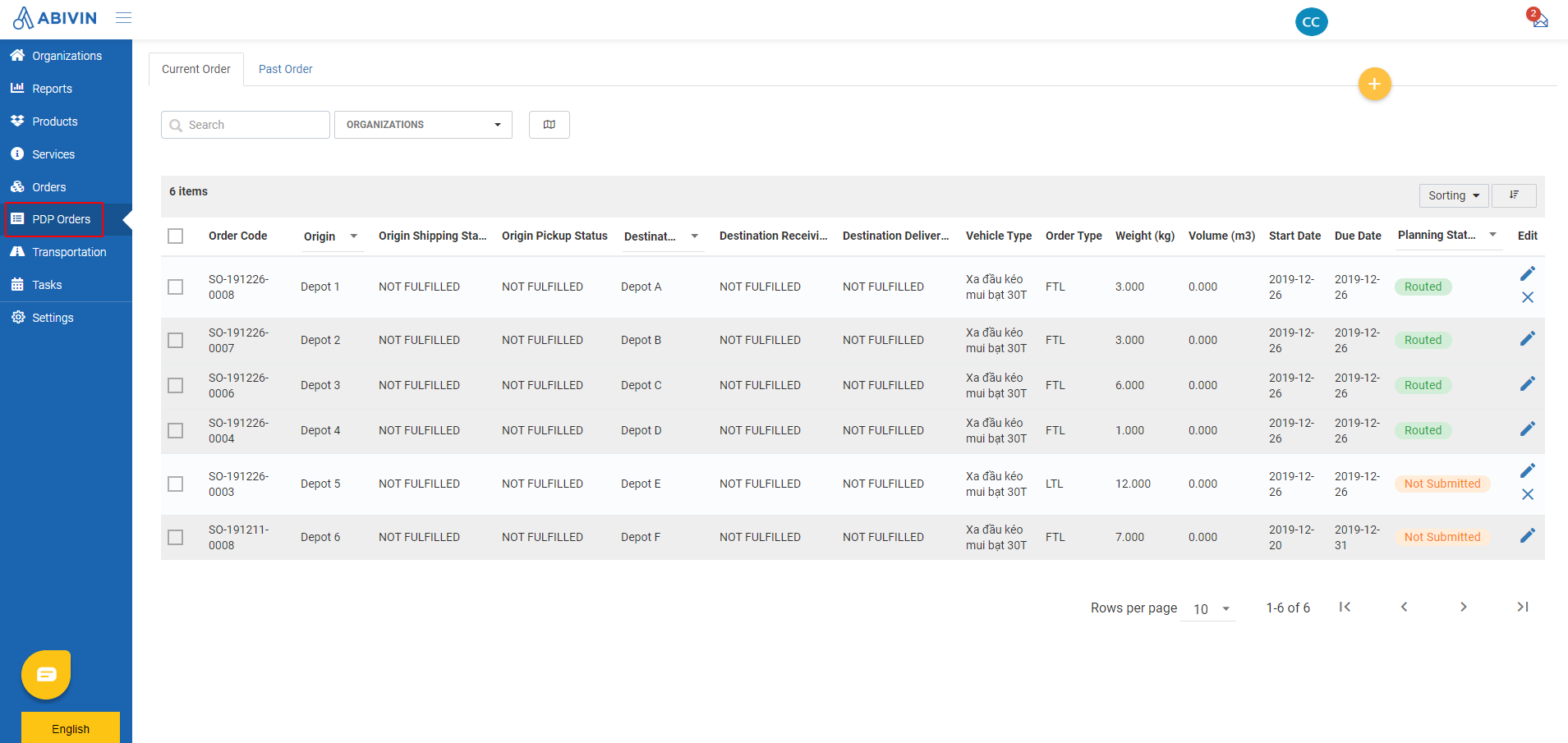Open the notifications icon with badge
The height and width of the screenshot is (743, 1568).
(1538, 17)
